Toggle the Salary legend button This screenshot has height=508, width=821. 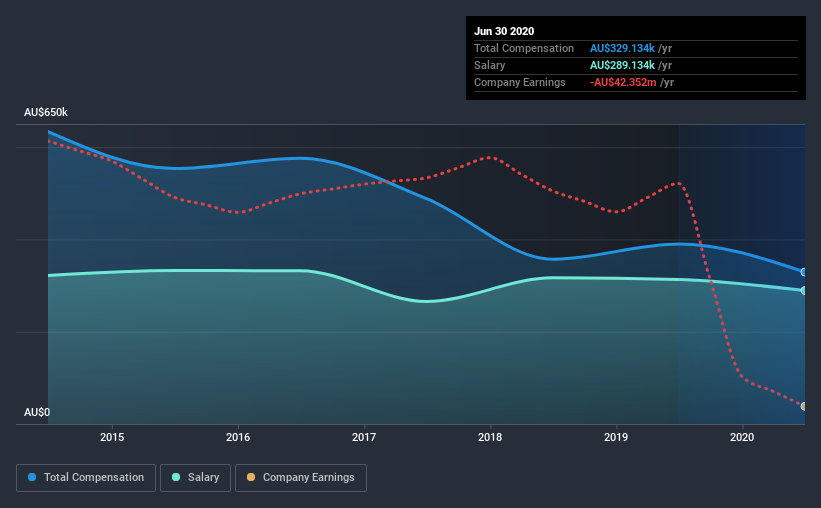[195, 478]
